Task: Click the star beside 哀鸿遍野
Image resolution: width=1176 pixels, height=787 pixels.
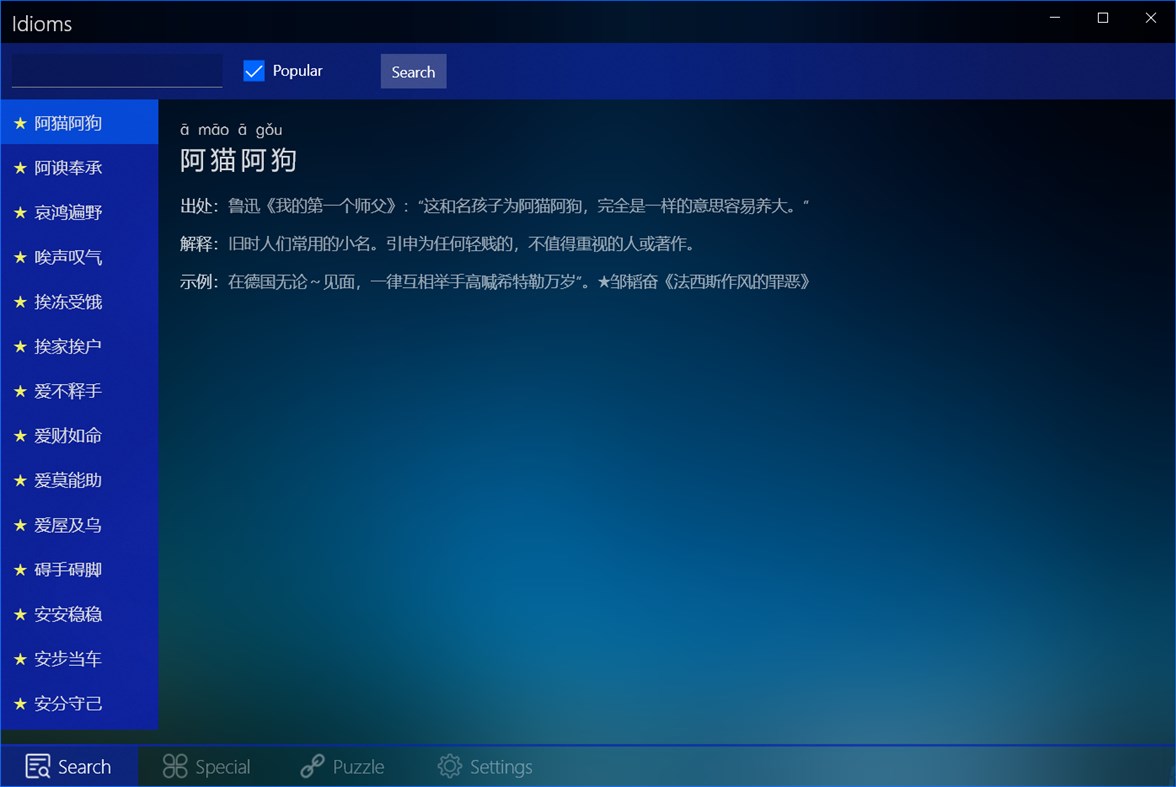Action: pos(21,212)
